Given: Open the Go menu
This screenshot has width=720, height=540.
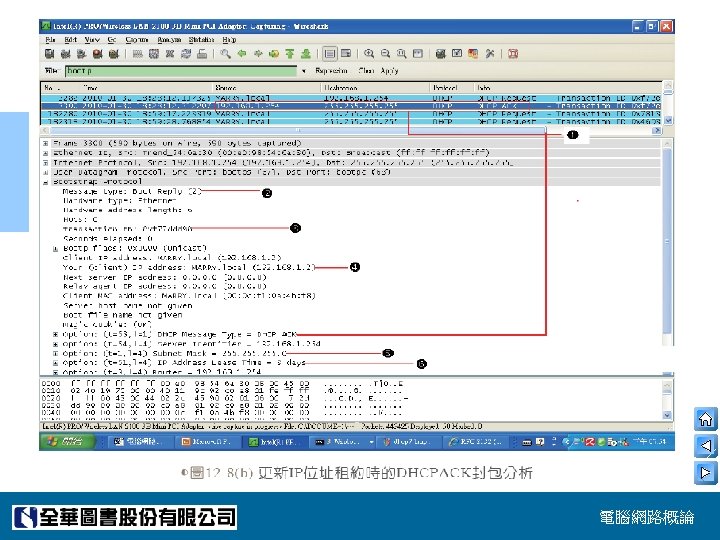Looking at the screenshot, I should (x=112, y=40).
